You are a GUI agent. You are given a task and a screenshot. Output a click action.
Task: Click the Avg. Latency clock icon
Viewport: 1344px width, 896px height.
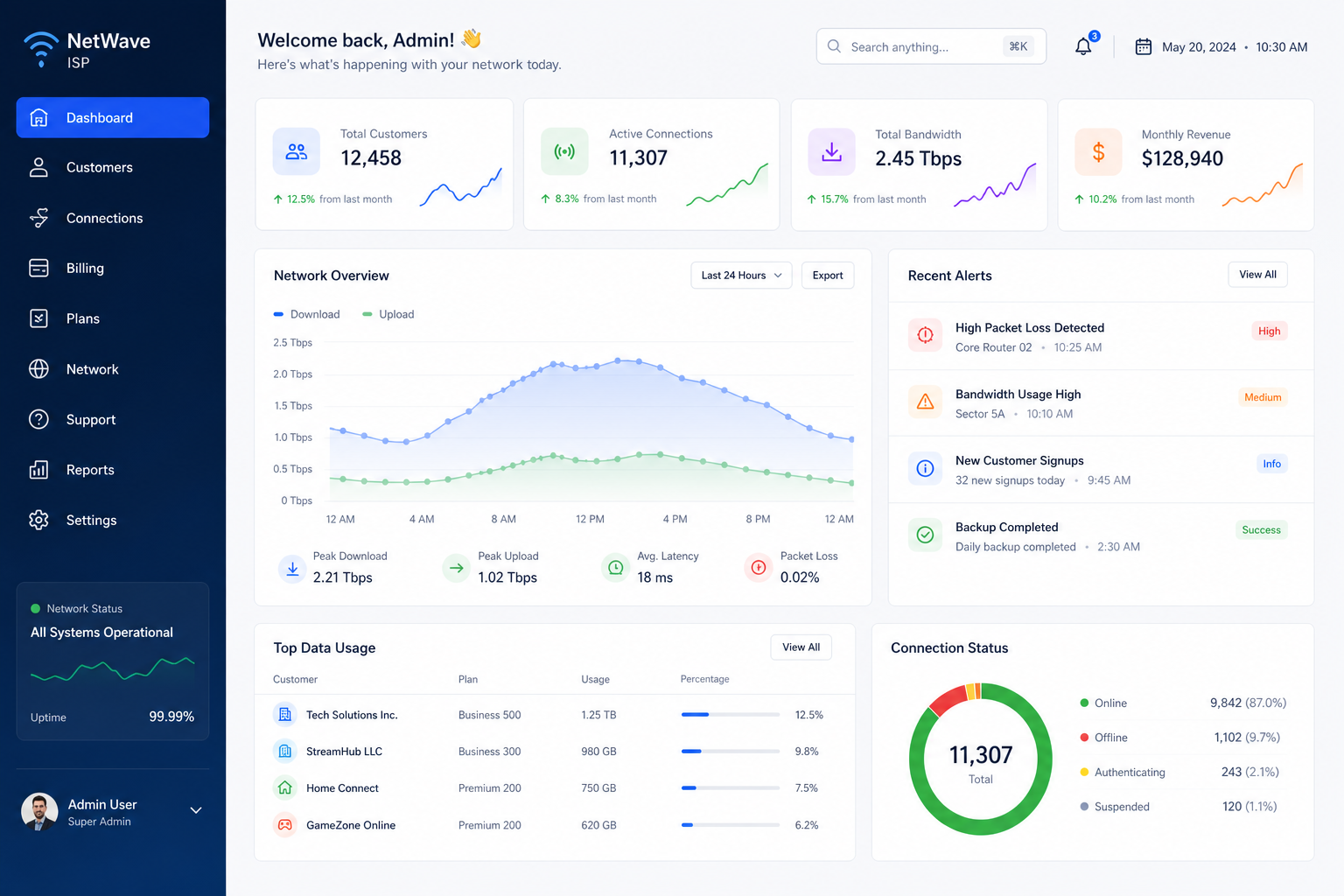pyautogui.click(x=616, y=568)
